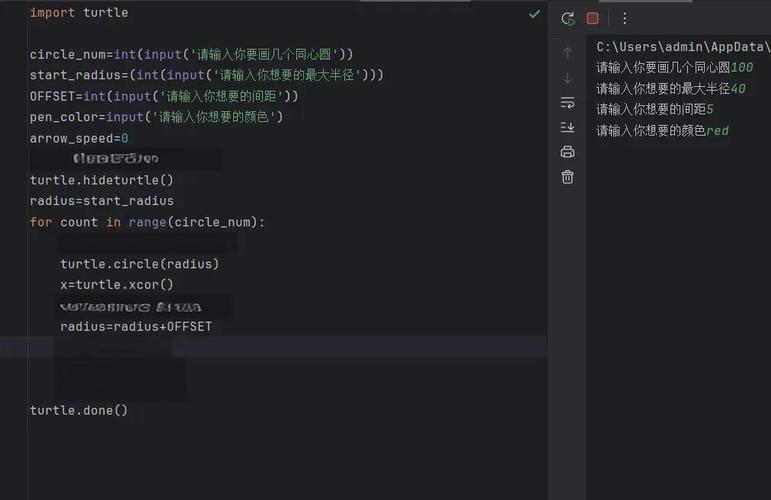771x500 pixels.
Task: Click the line 'import turtle'
Action: [79, 13]
